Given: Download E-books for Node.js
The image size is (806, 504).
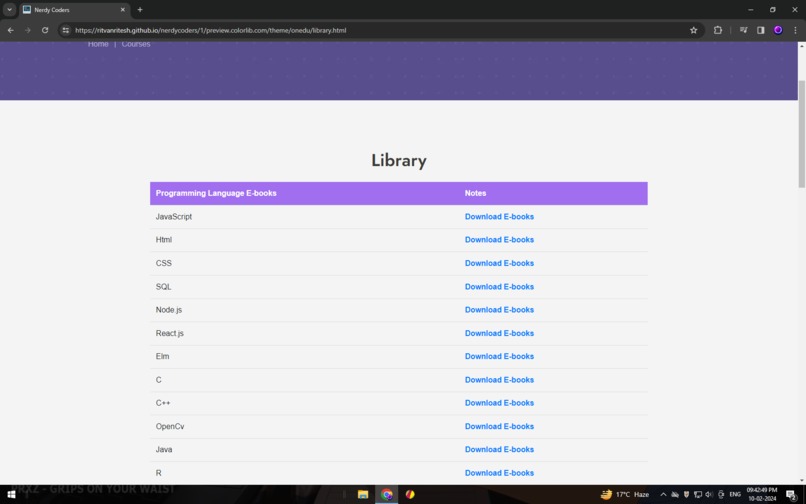Looking at the screenshot, I should [499, 310].
